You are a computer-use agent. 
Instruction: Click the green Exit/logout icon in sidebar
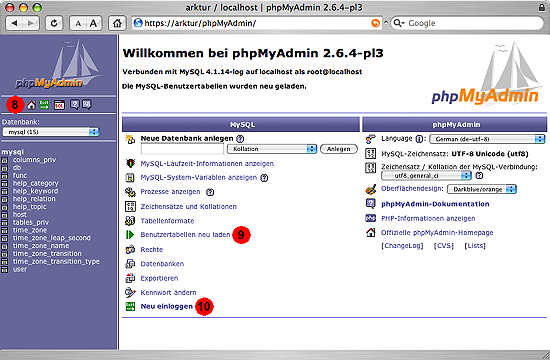tap(44, 105)
